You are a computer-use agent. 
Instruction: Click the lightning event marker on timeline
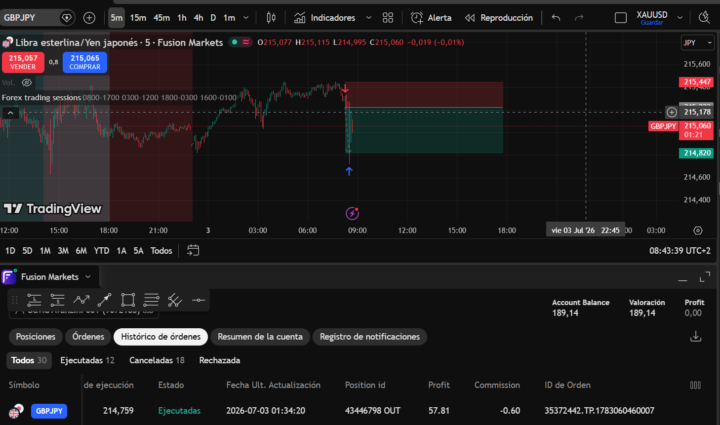[x=352, y=213]
